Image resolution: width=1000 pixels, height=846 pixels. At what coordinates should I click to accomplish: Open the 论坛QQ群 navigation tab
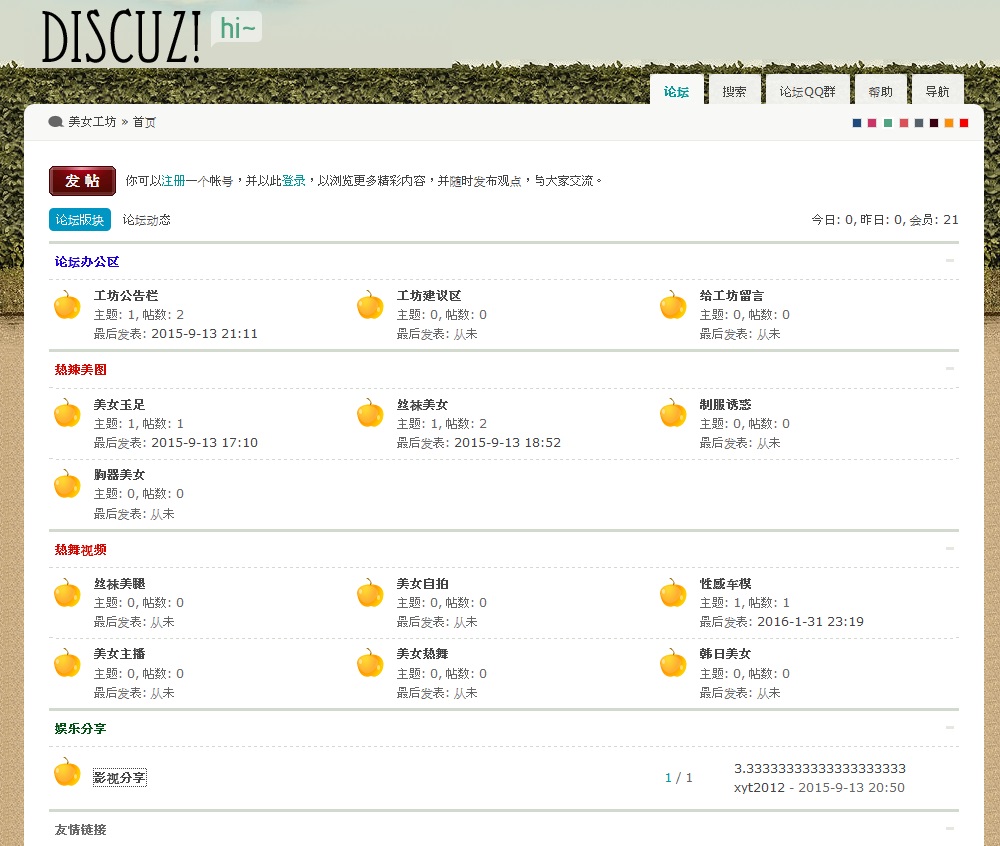tap(807, 91)
